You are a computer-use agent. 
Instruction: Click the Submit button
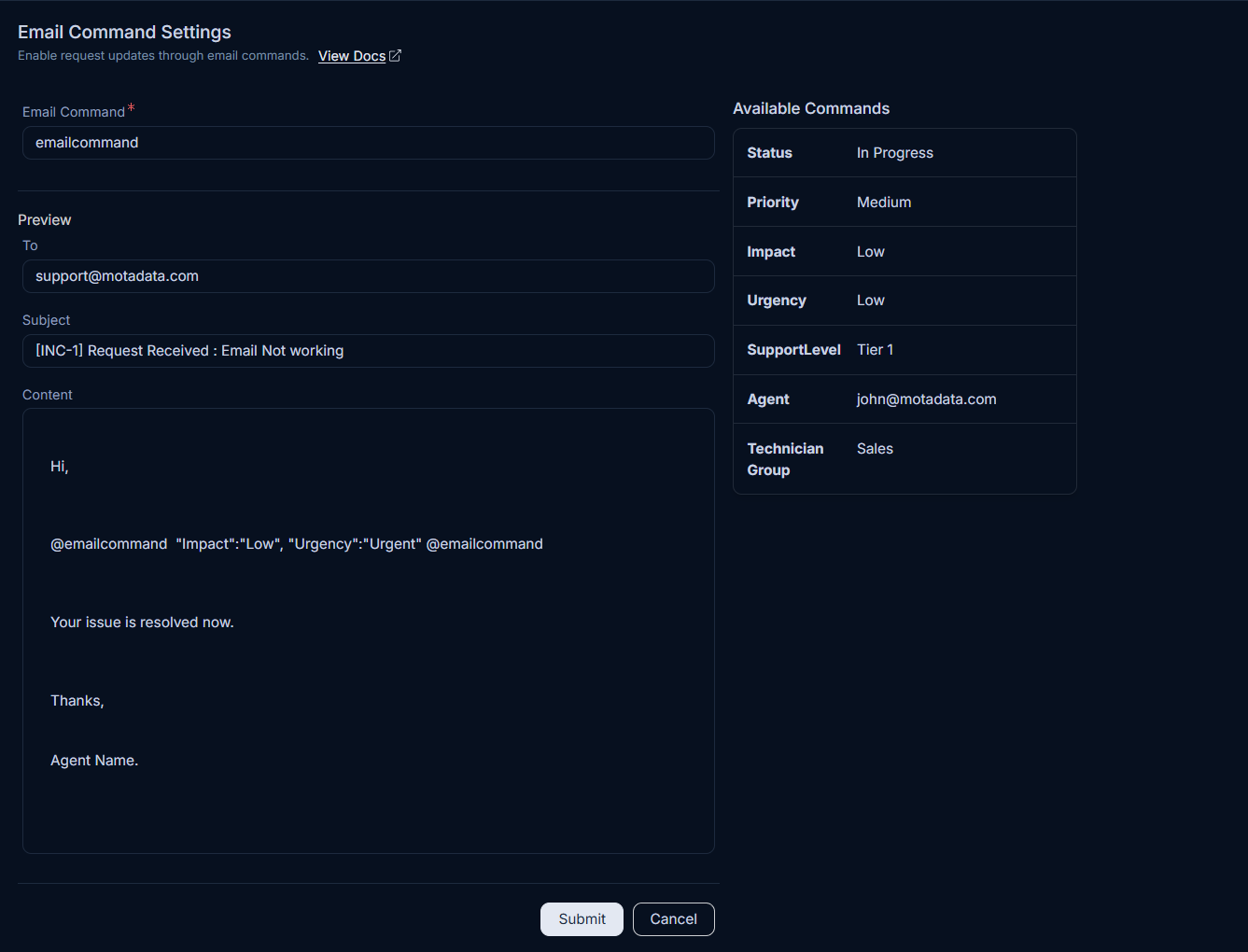582,919
